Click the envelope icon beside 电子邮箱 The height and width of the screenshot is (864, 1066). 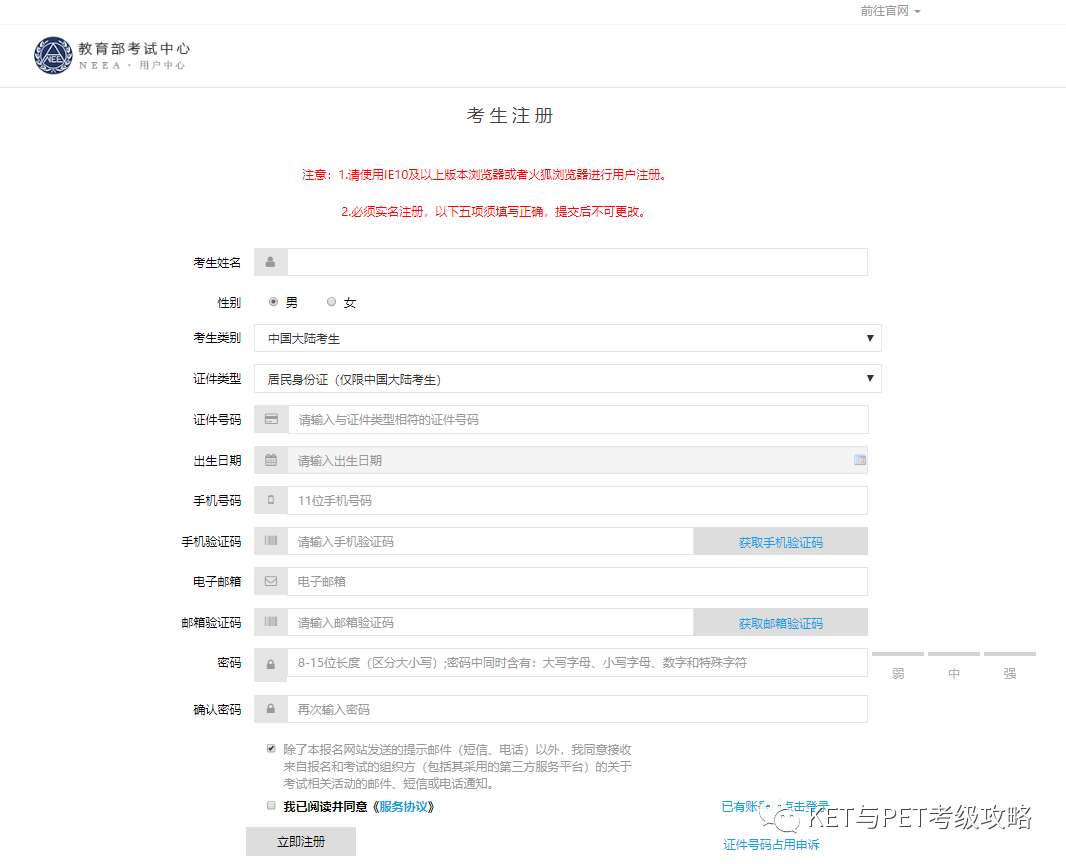271,581
